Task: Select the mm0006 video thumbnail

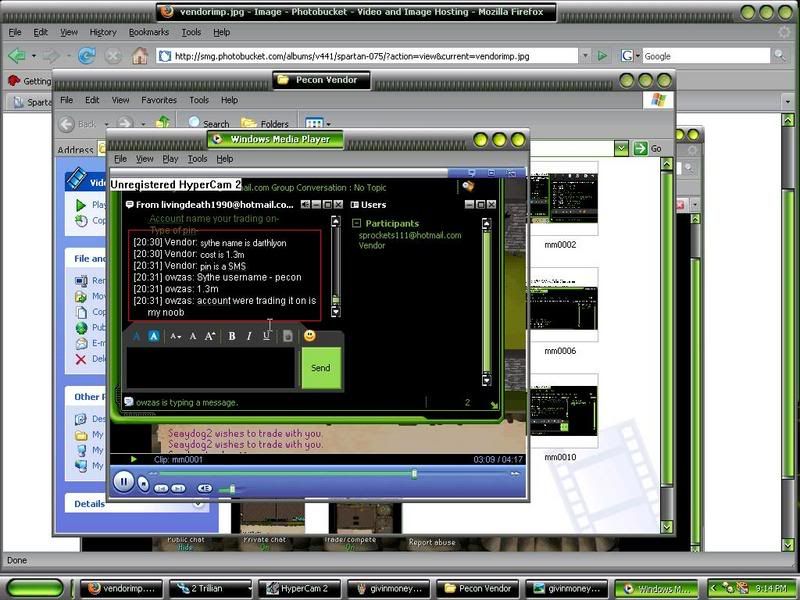Action: 561,304
